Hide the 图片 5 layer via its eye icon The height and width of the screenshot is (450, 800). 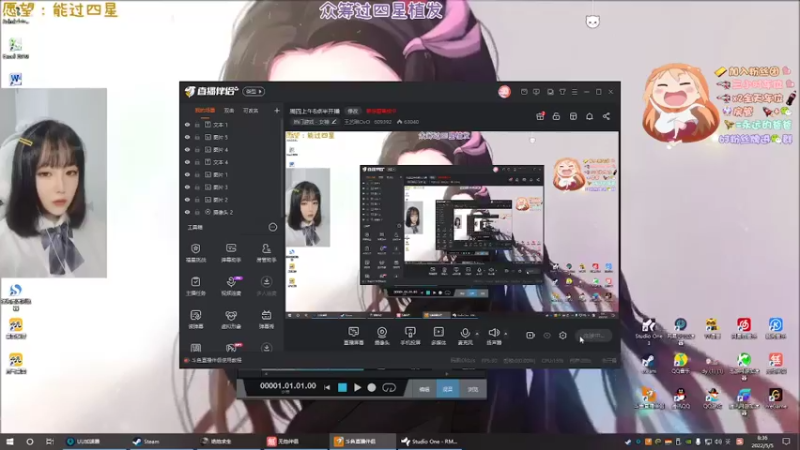coord(187,137)
